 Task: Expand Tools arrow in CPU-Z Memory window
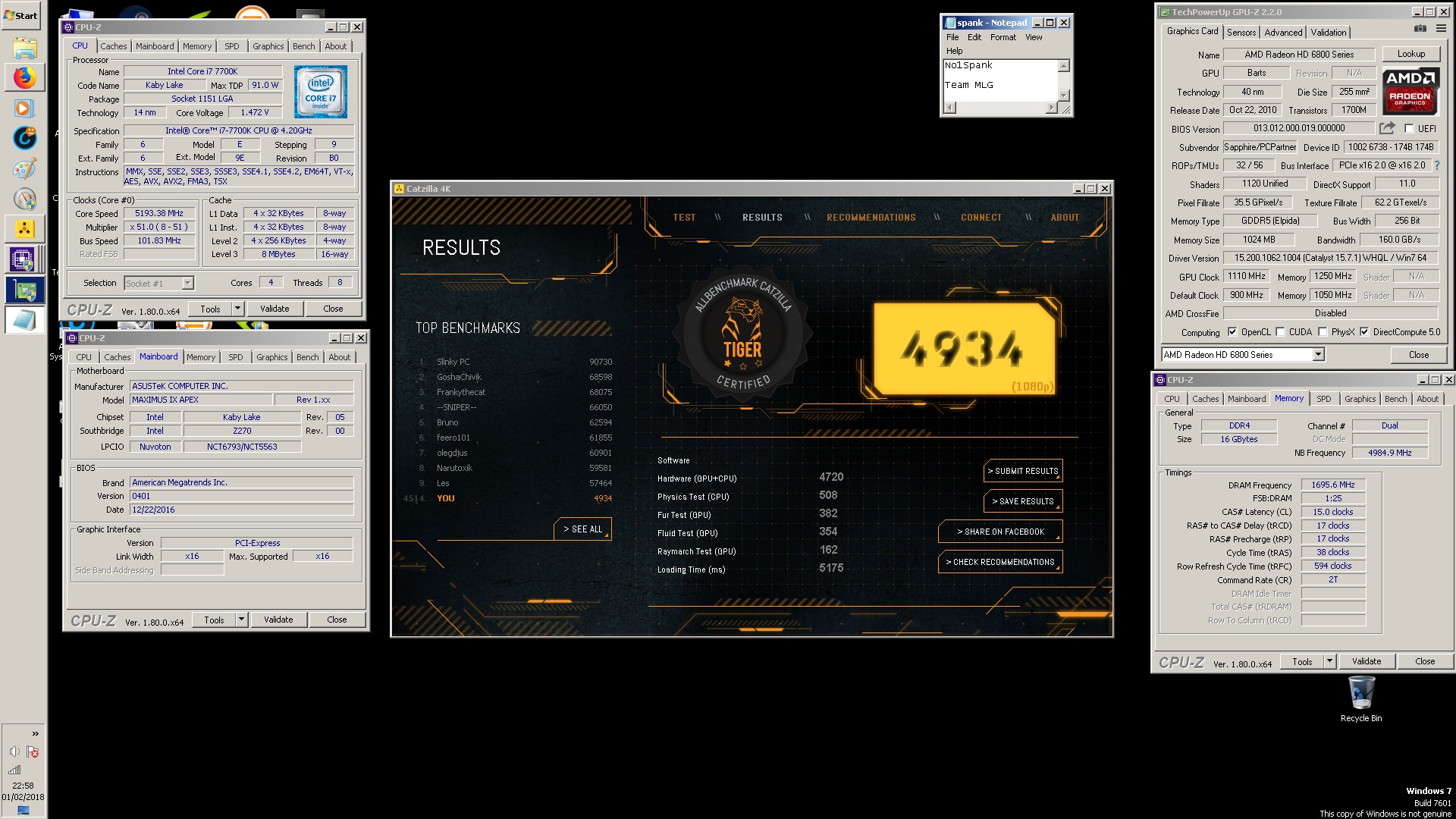[x=1329, y=661]
